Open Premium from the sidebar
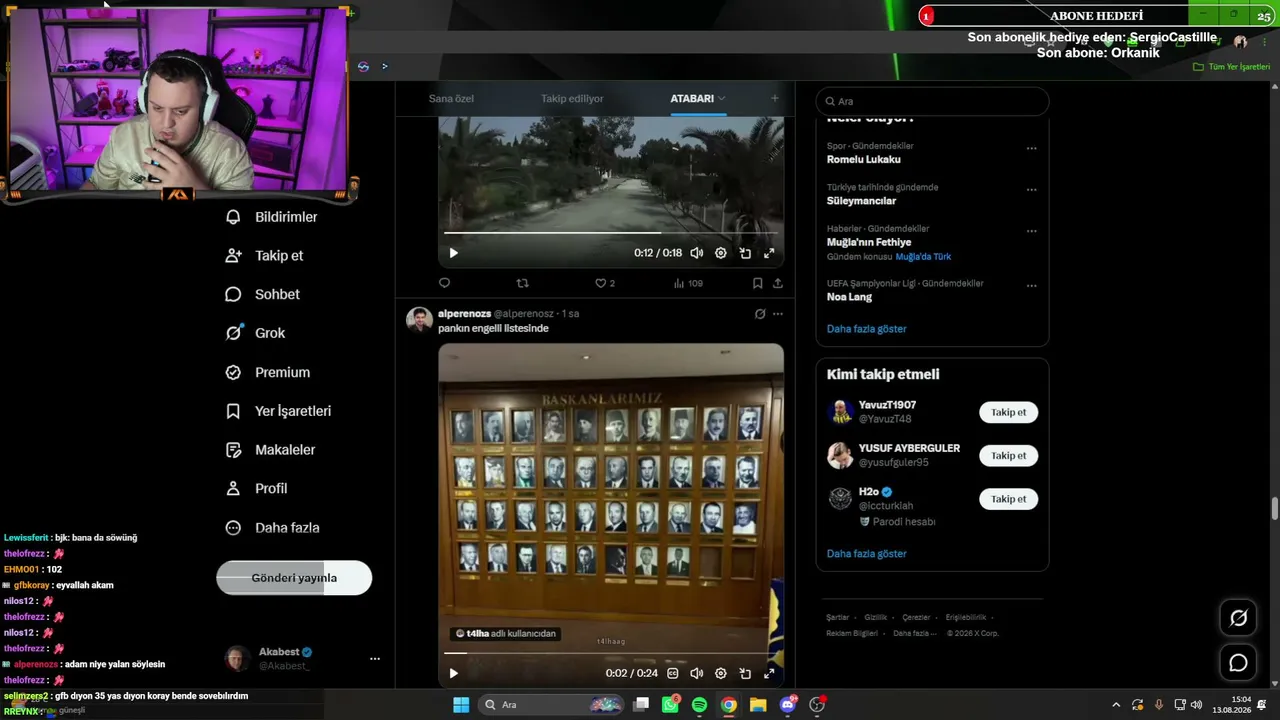 tap(268, 372)
